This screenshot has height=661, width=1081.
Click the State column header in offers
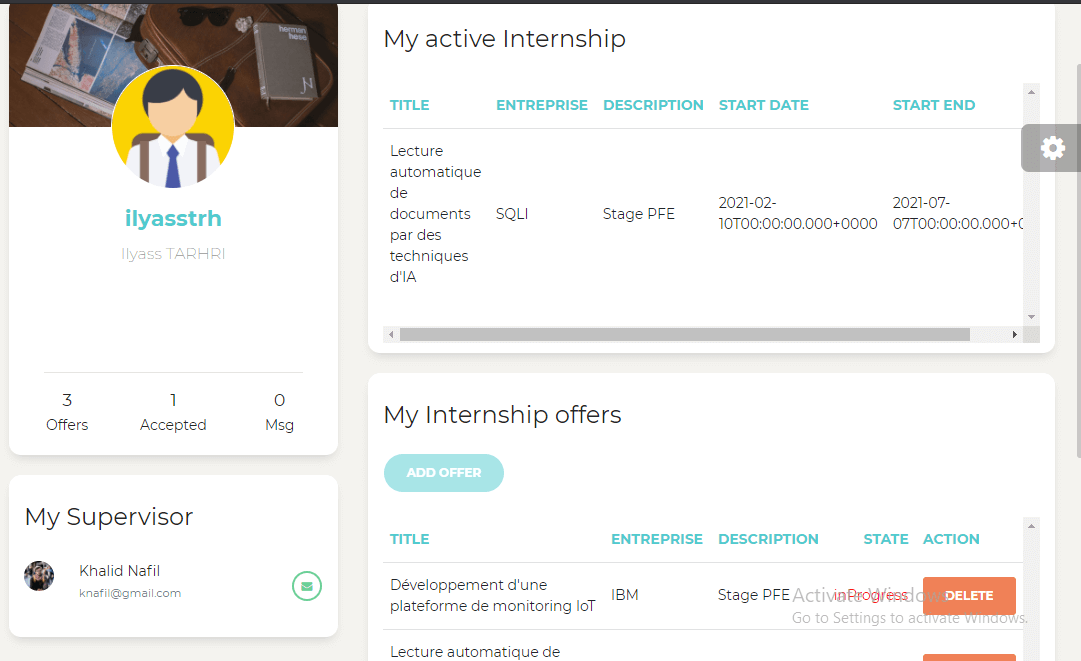pyautogui.click(x=886, y=539)
